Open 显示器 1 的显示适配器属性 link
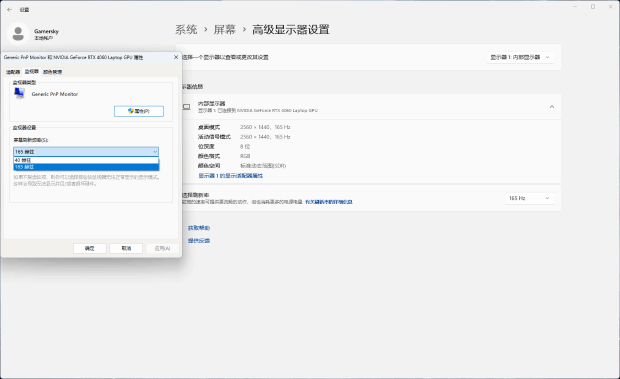 pos(231,175)
